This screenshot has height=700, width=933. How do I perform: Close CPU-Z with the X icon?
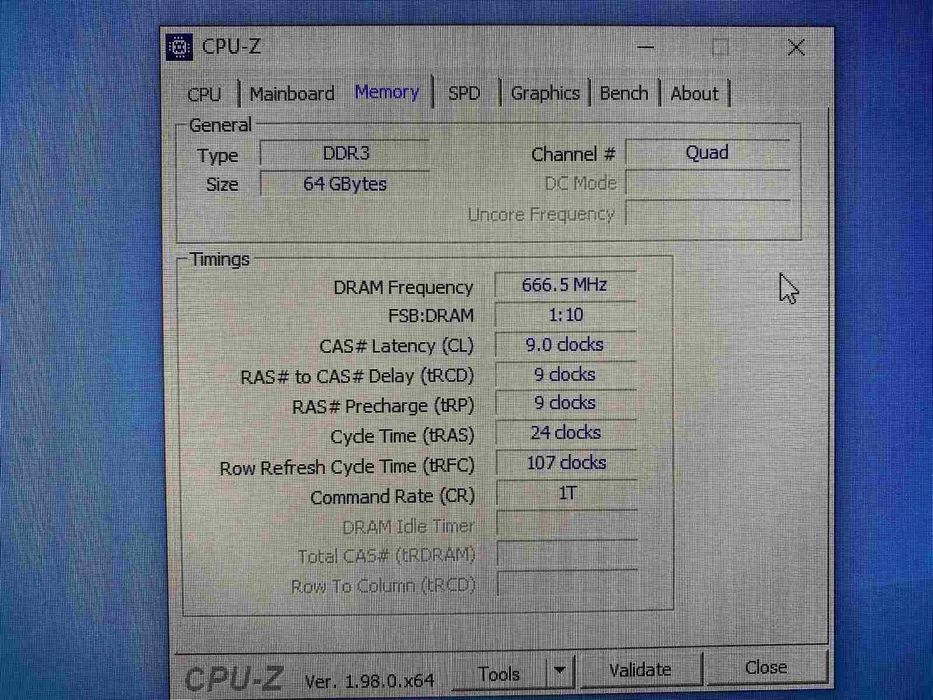click(x=796, y=48)
